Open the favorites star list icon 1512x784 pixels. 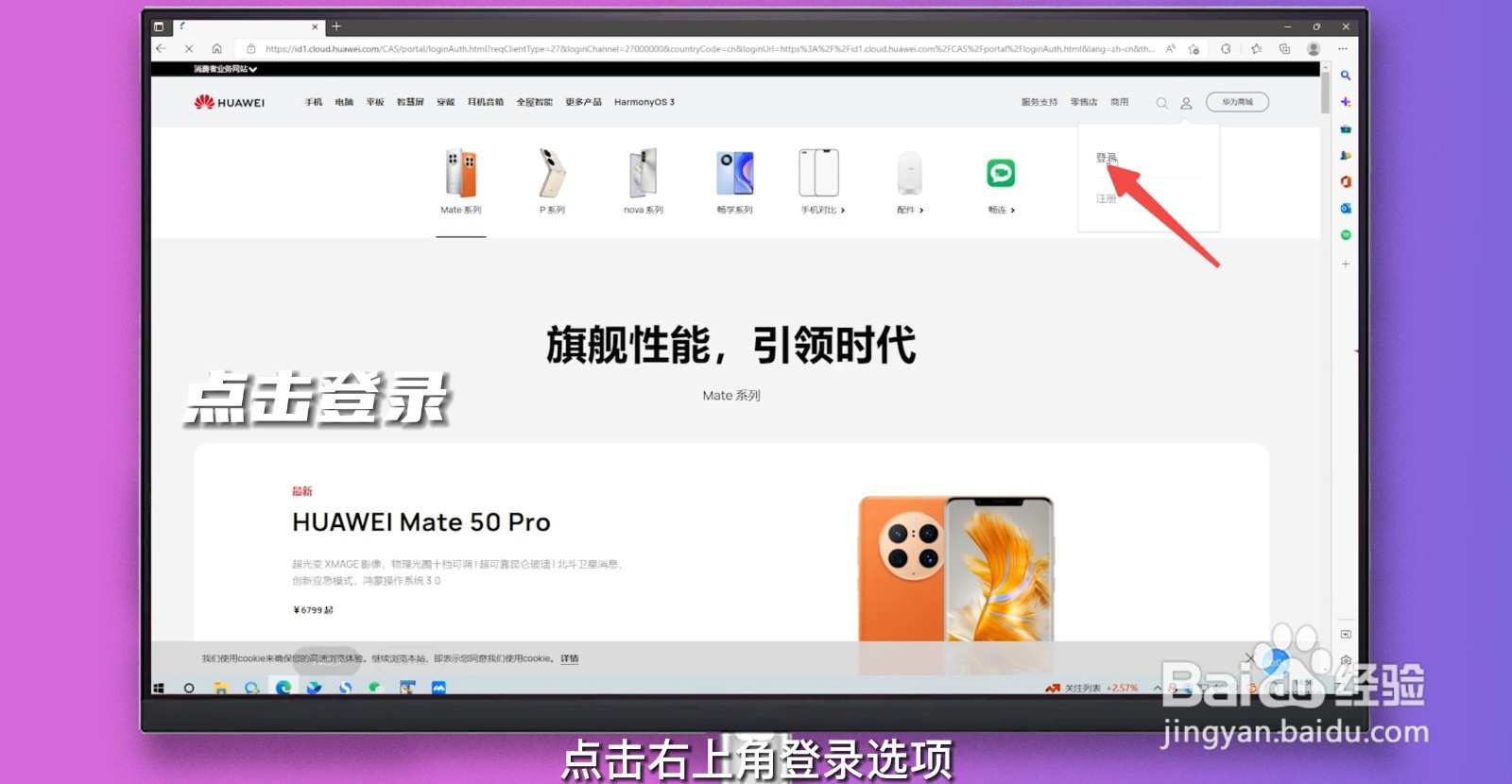pyautogui.click(x=1256, y=48)
